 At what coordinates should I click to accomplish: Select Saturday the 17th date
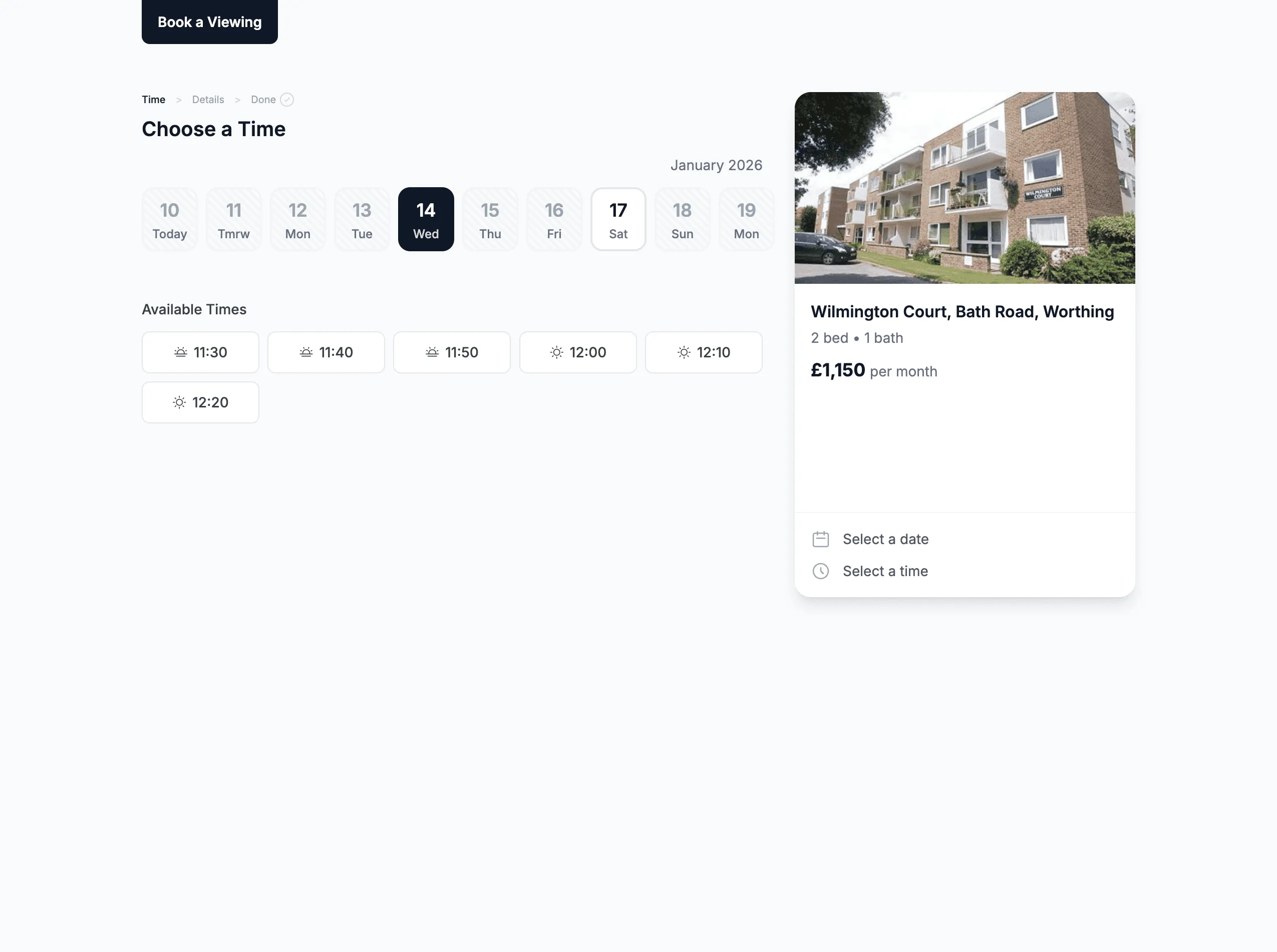[618, 219]
